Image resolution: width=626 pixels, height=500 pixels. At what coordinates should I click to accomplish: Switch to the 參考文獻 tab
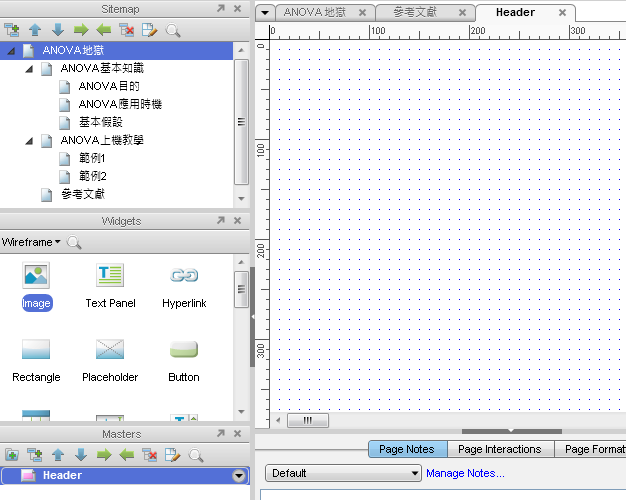tap(415, 12)
